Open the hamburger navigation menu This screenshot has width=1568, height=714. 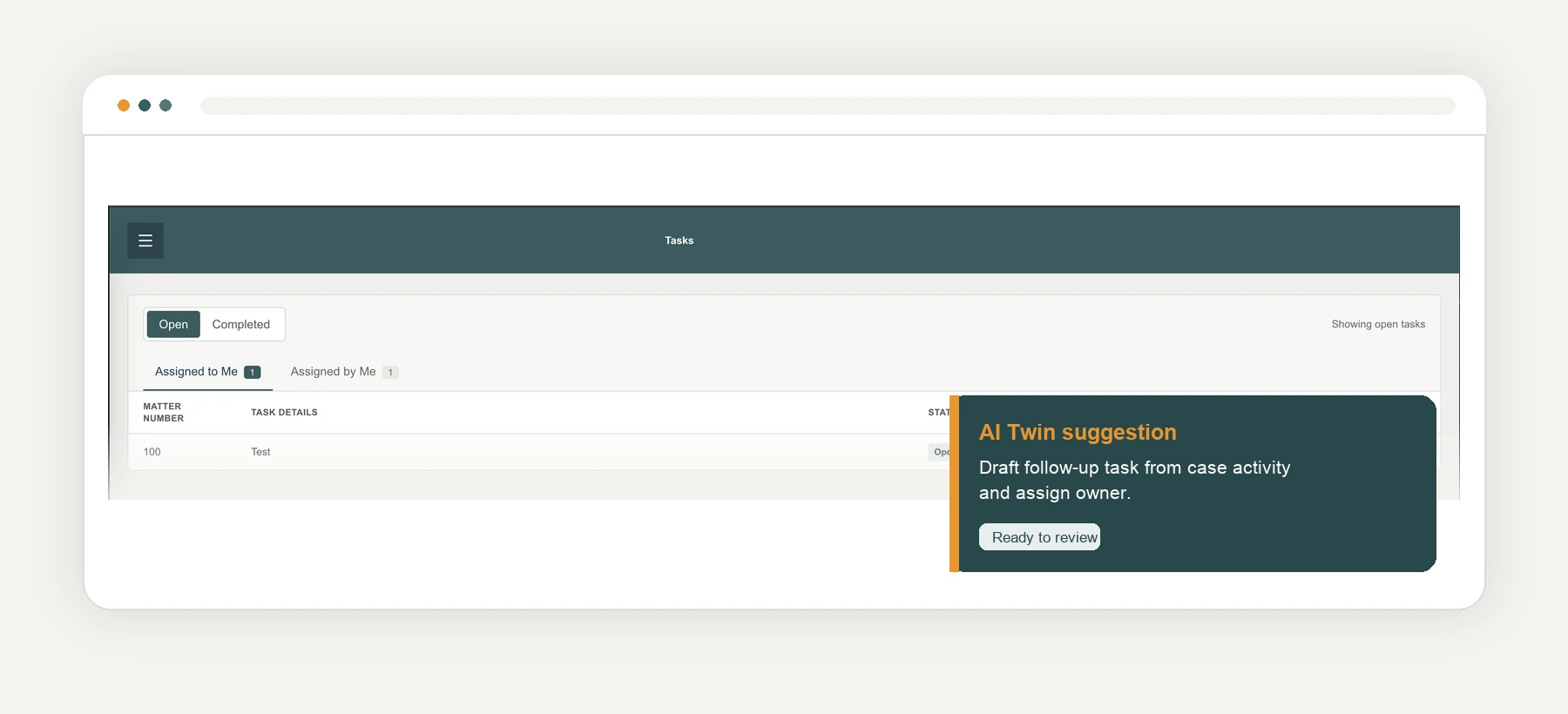[x=145, y=240]
